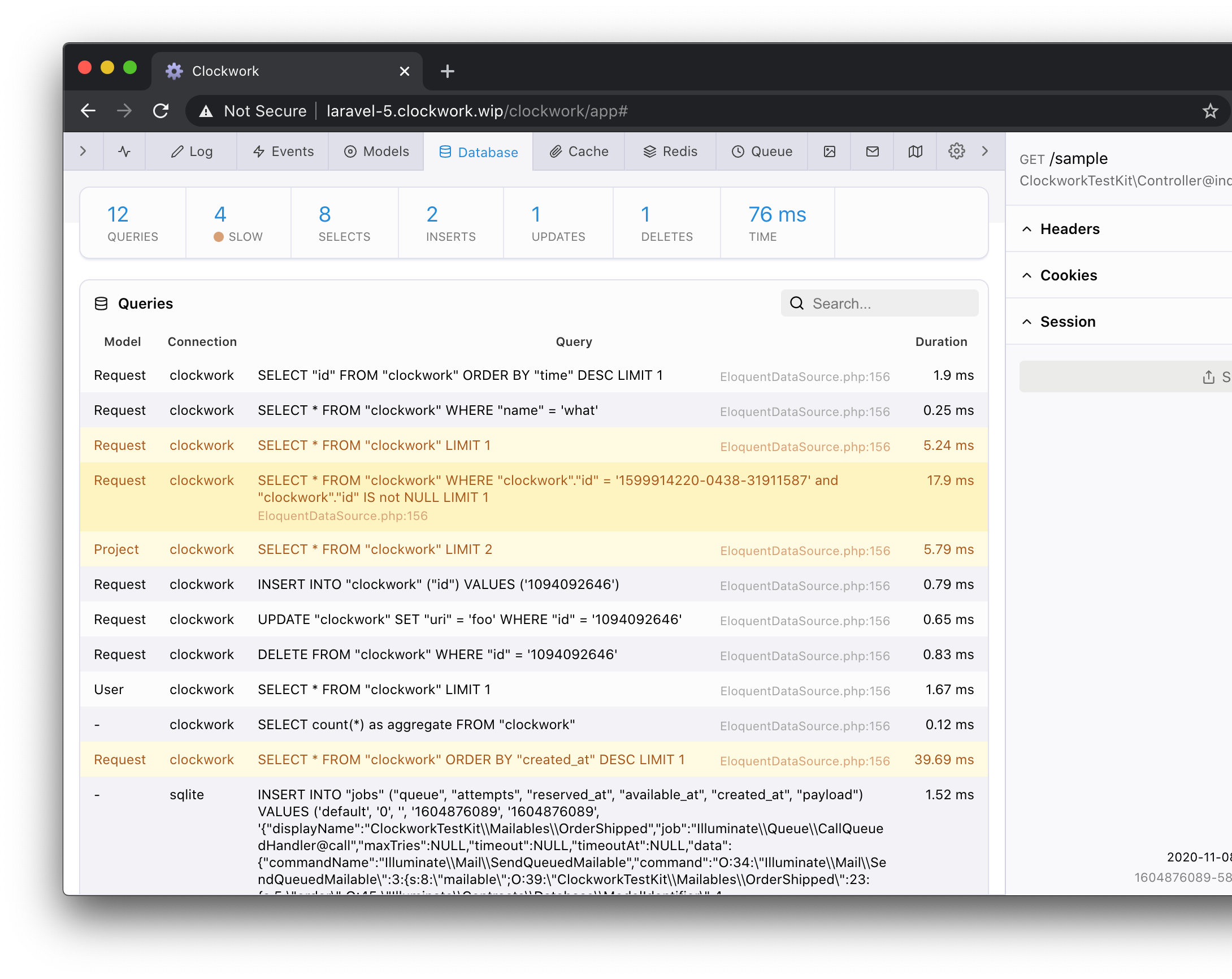The height and width of the screenshot is (979, 1232).
Task: Switch to the Redis tab
Action: (670, 151)
